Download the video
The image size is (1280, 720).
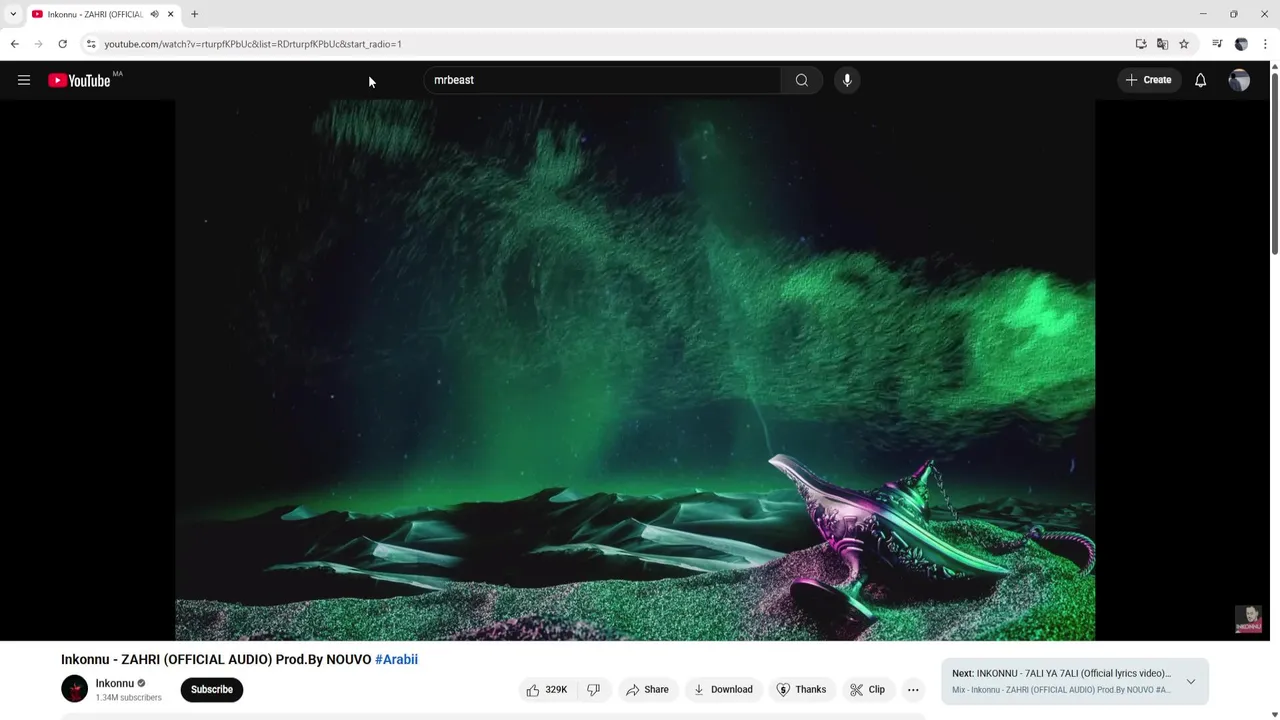coord(723,689)
